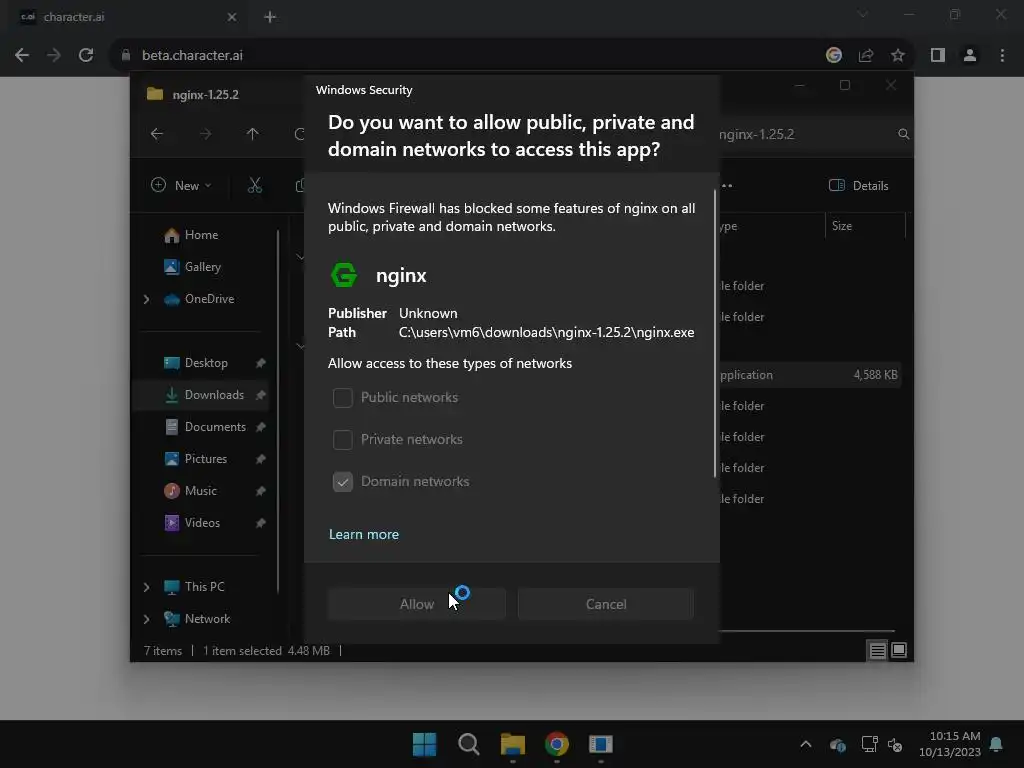This screenshot has height=768, width=1024.
Task: Open Chrome side panel icon
Action: (938, 56)
